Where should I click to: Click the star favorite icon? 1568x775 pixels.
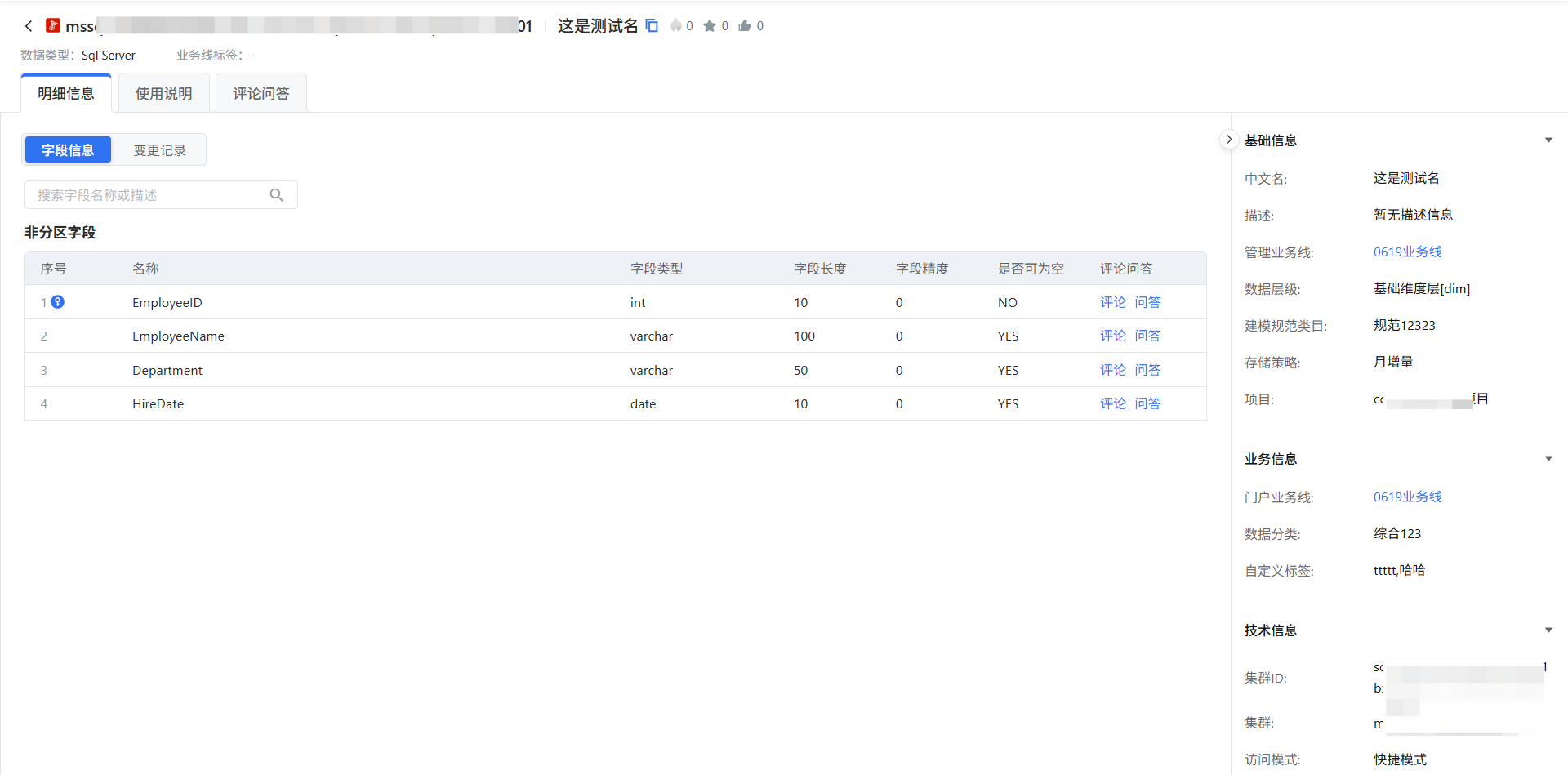(710, 26)
